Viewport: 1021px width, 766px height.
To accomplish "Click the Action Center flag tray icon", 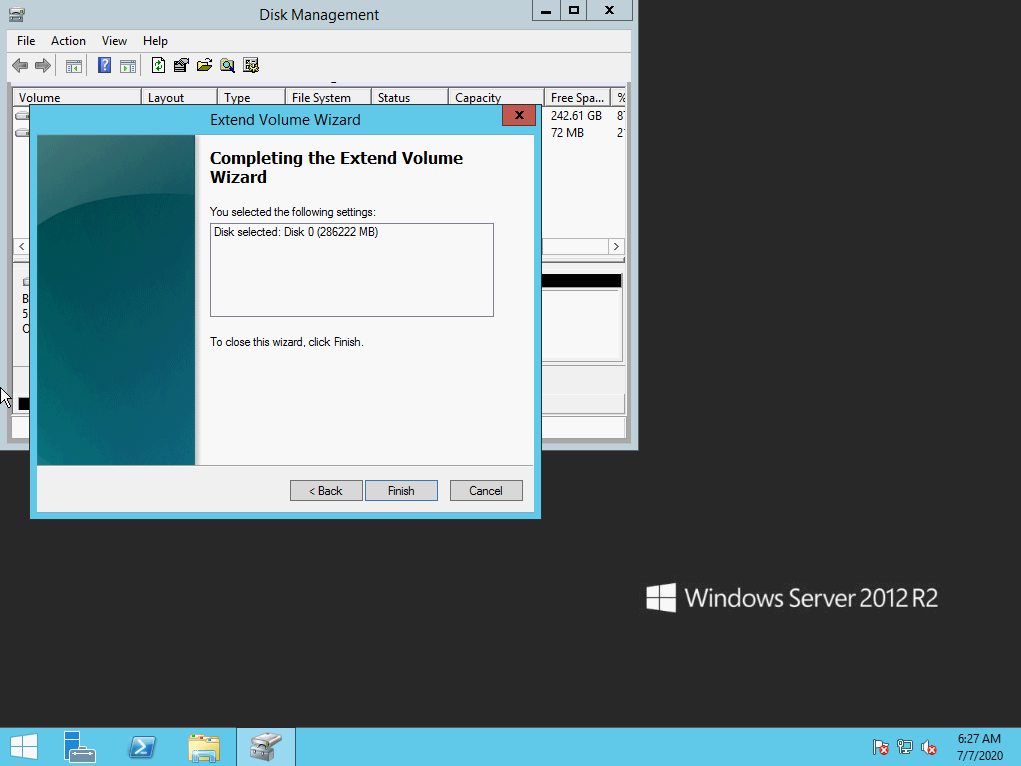I will (880, 747).
